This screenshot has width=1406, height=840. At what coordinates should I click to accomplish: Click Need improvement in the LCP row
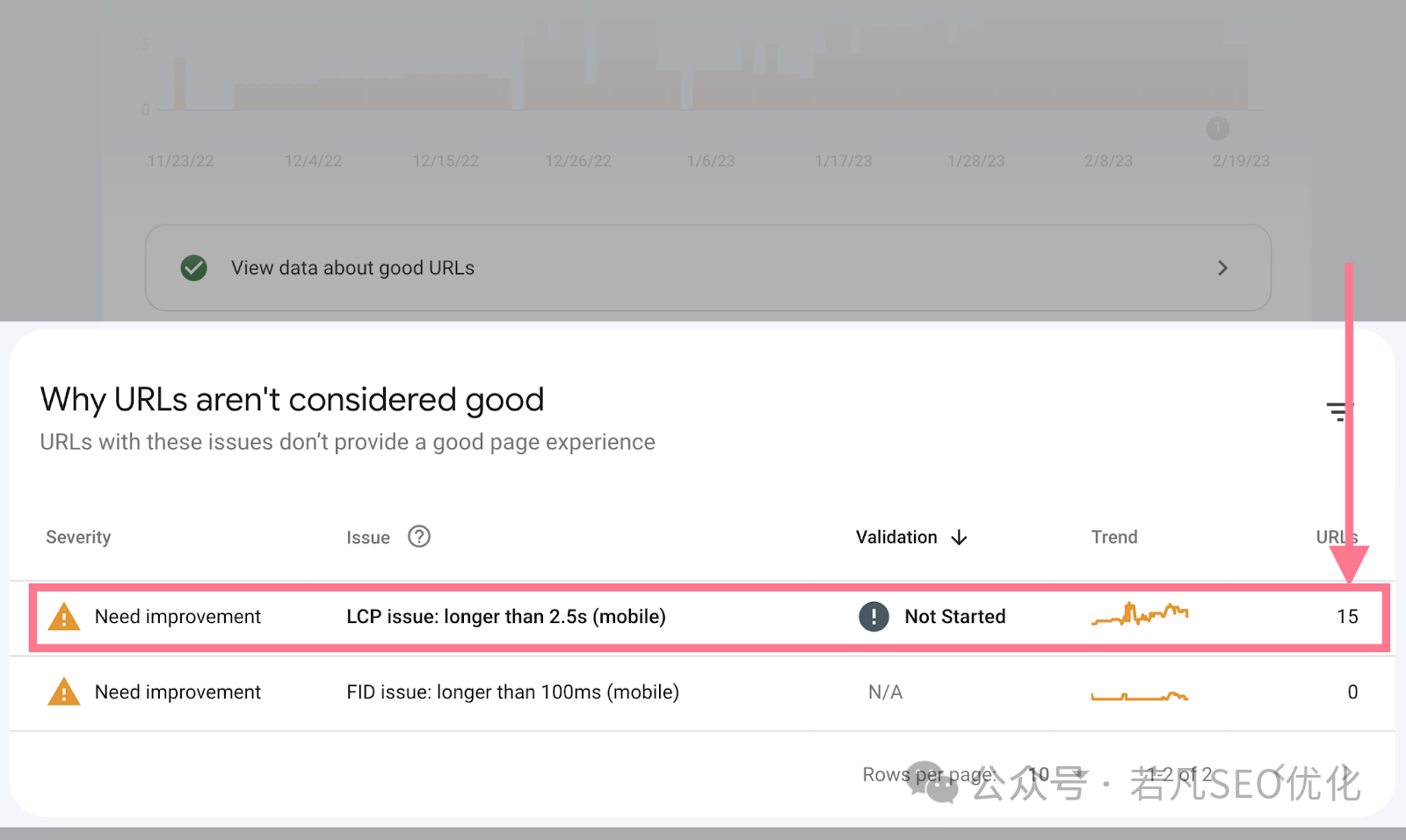pos(178,617)
